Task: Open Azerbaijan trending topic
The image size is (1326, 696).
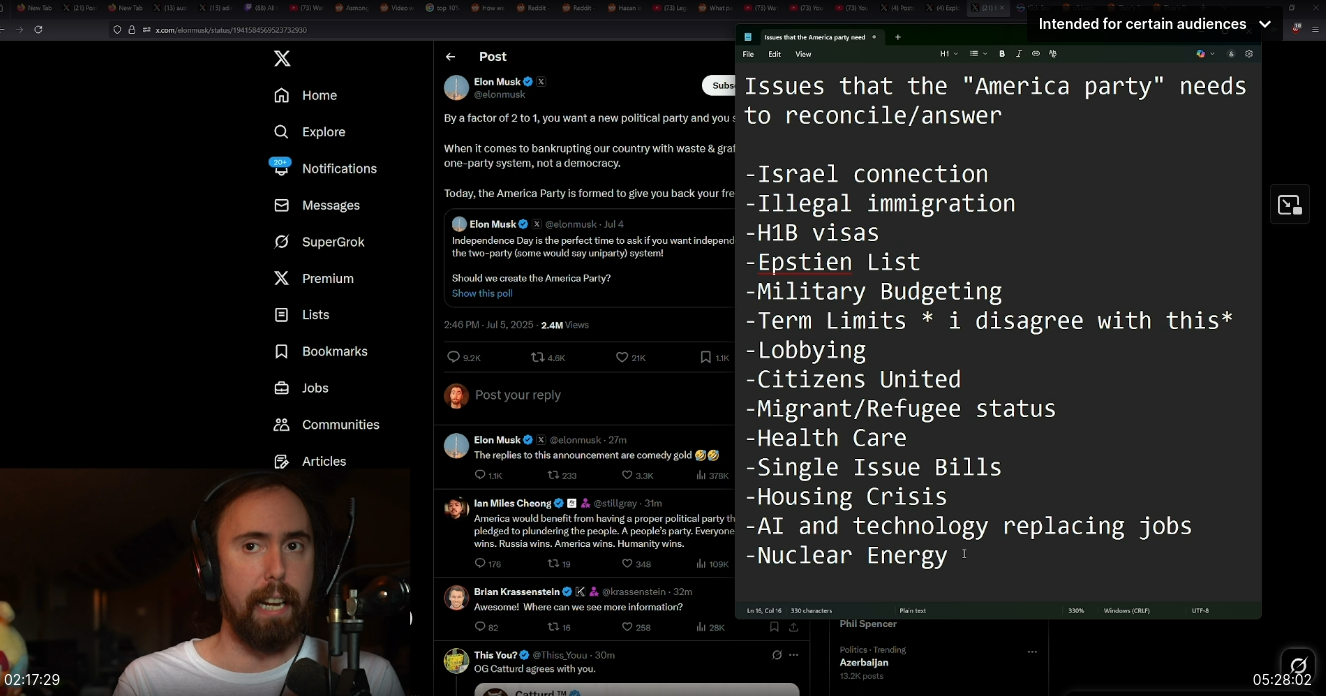Action: tap(864, 662)
